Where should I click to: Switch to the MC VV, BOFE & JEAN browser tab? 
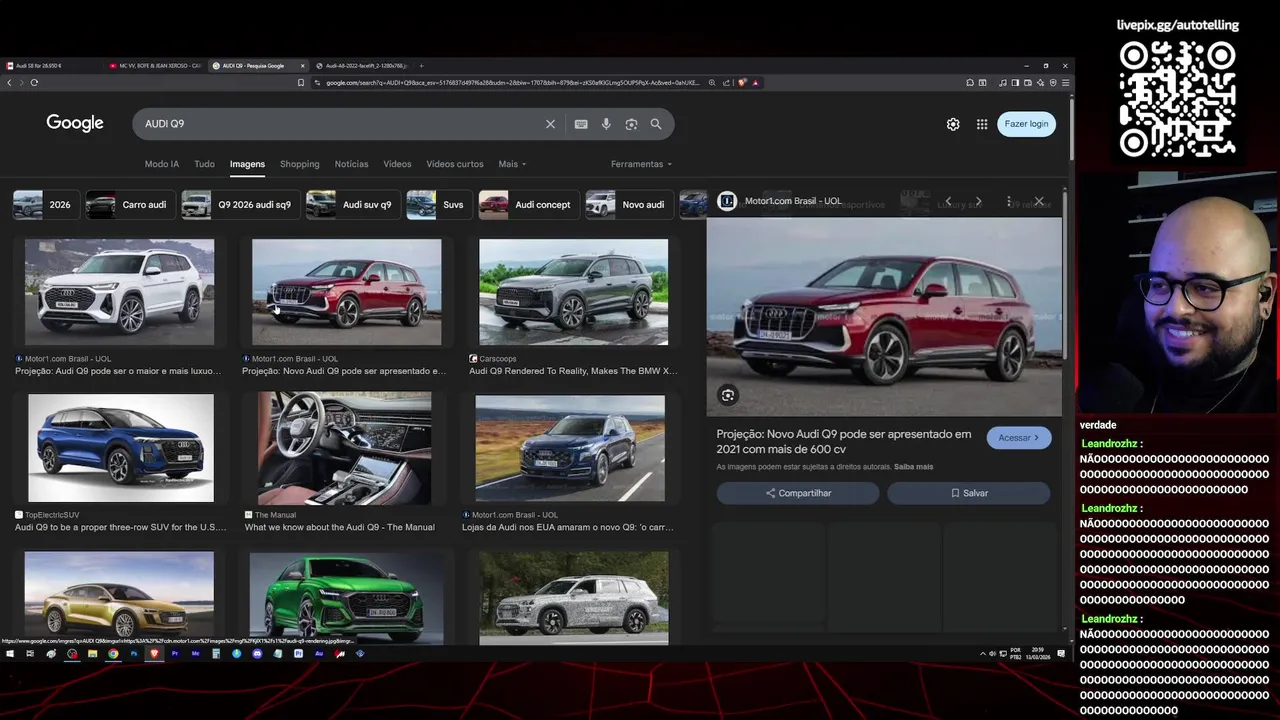tap(157, 66)
